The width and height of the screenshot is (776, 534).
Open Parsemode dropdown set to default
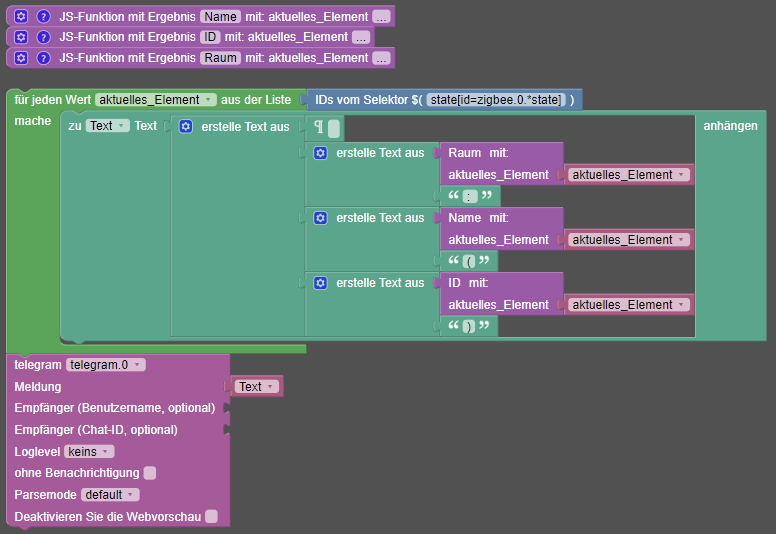pos(110,495)
